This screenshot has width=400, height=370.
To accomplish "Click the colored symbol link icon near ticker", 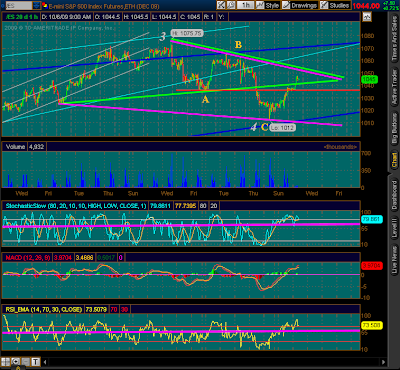I will pos(44,5).
